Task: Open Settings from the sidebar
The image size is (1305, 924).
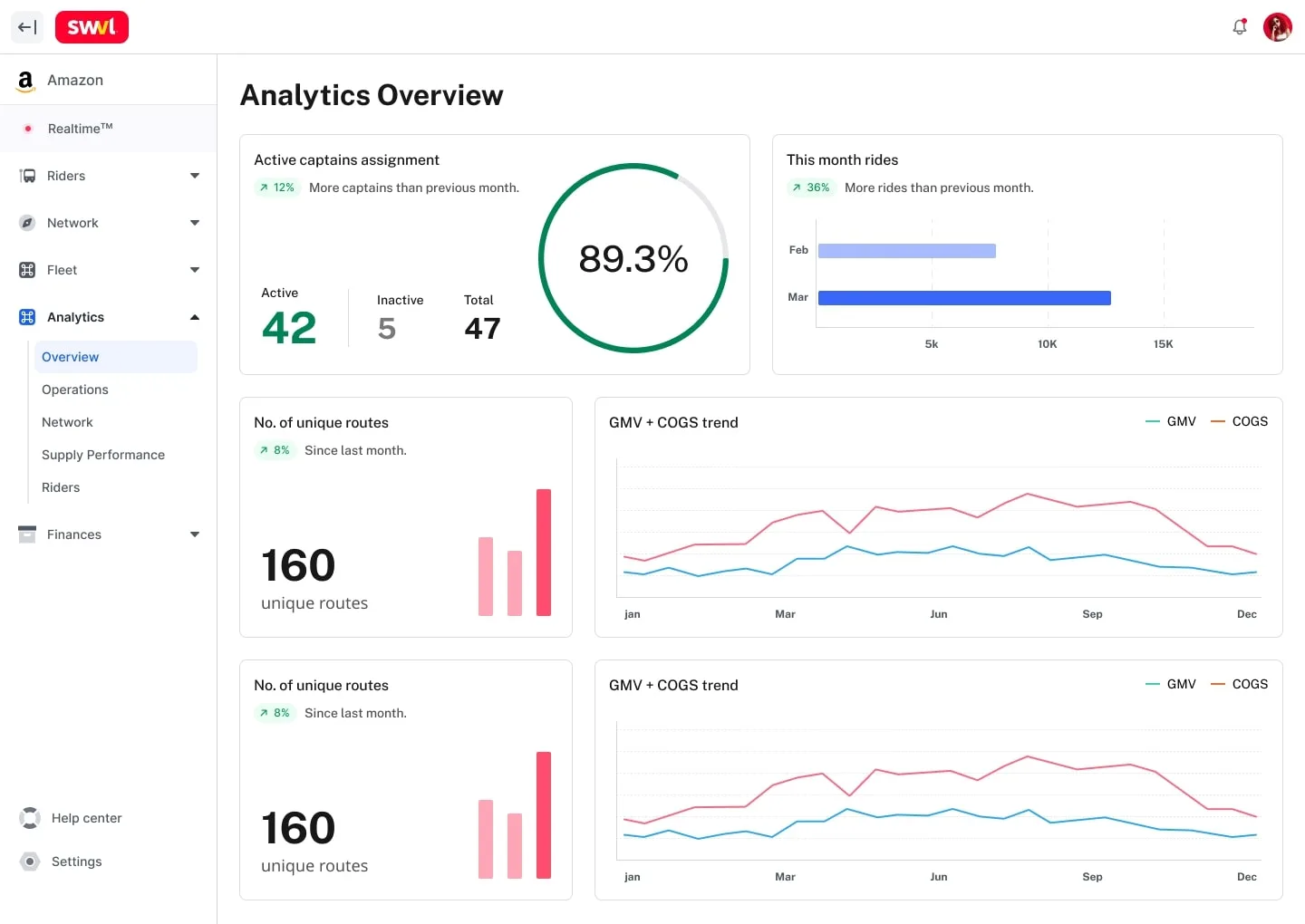Action: click(x=76, y=861)
